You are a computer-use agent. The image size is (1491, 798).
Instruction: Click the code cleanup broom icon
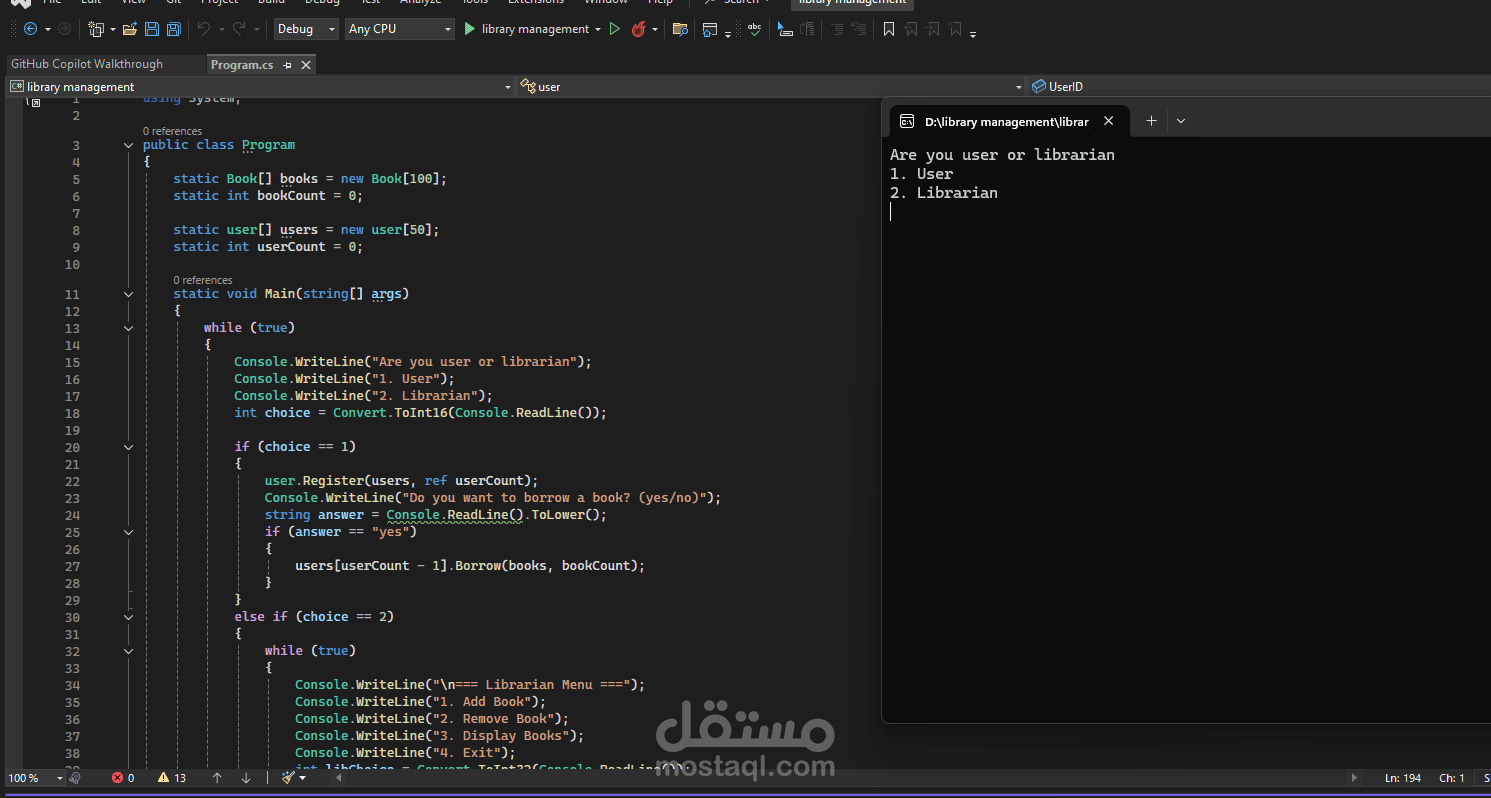288,777
